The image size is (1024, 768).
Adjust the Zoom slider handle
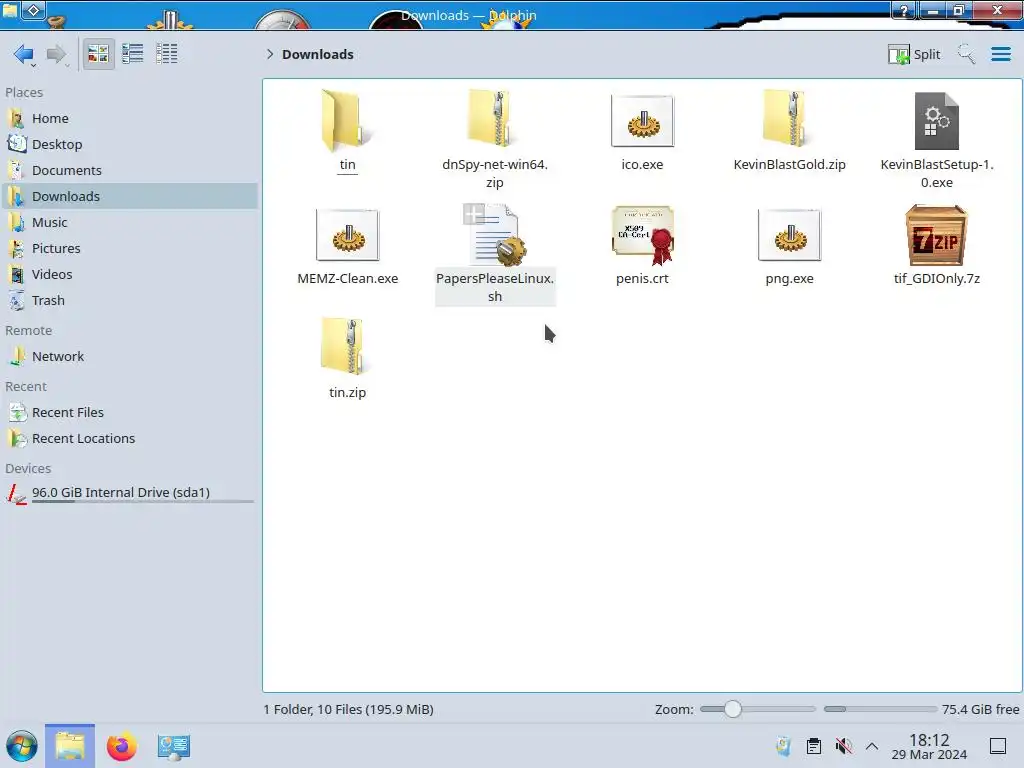pyautogui.click(x=733, y=709)
